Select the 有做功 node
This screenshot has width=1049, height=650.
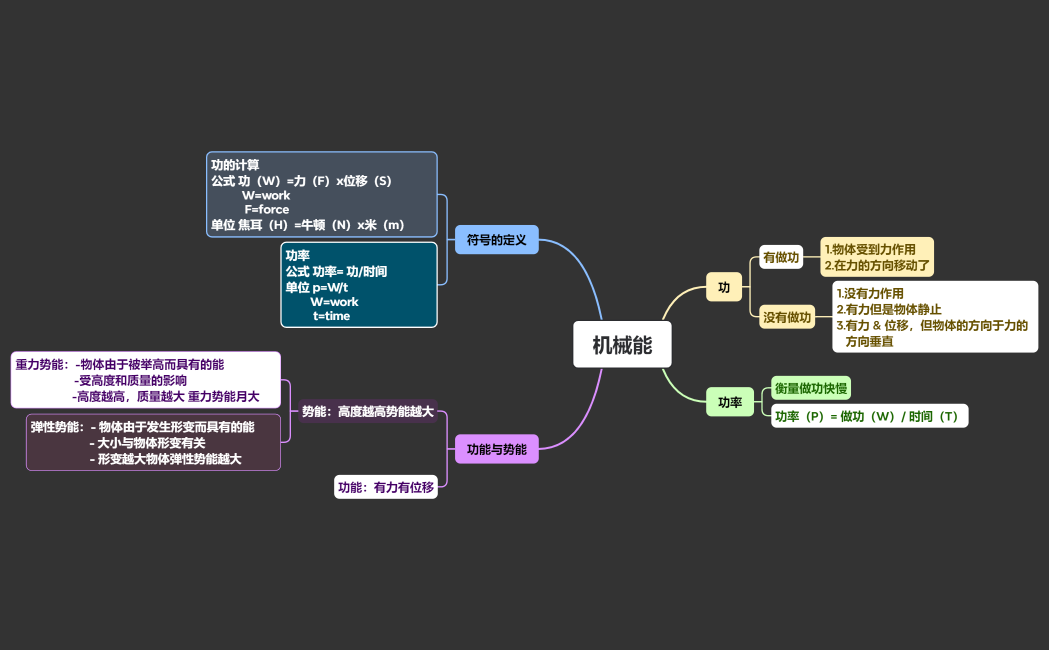(x=781, y=257)
